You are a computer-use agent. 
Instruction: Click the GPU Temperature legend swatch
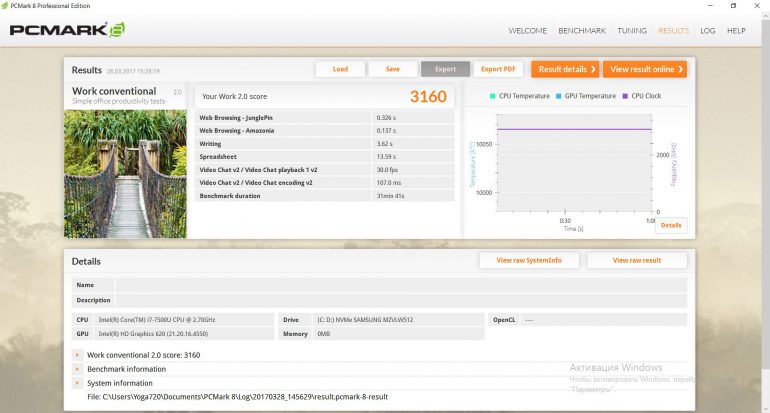point(558,96)
